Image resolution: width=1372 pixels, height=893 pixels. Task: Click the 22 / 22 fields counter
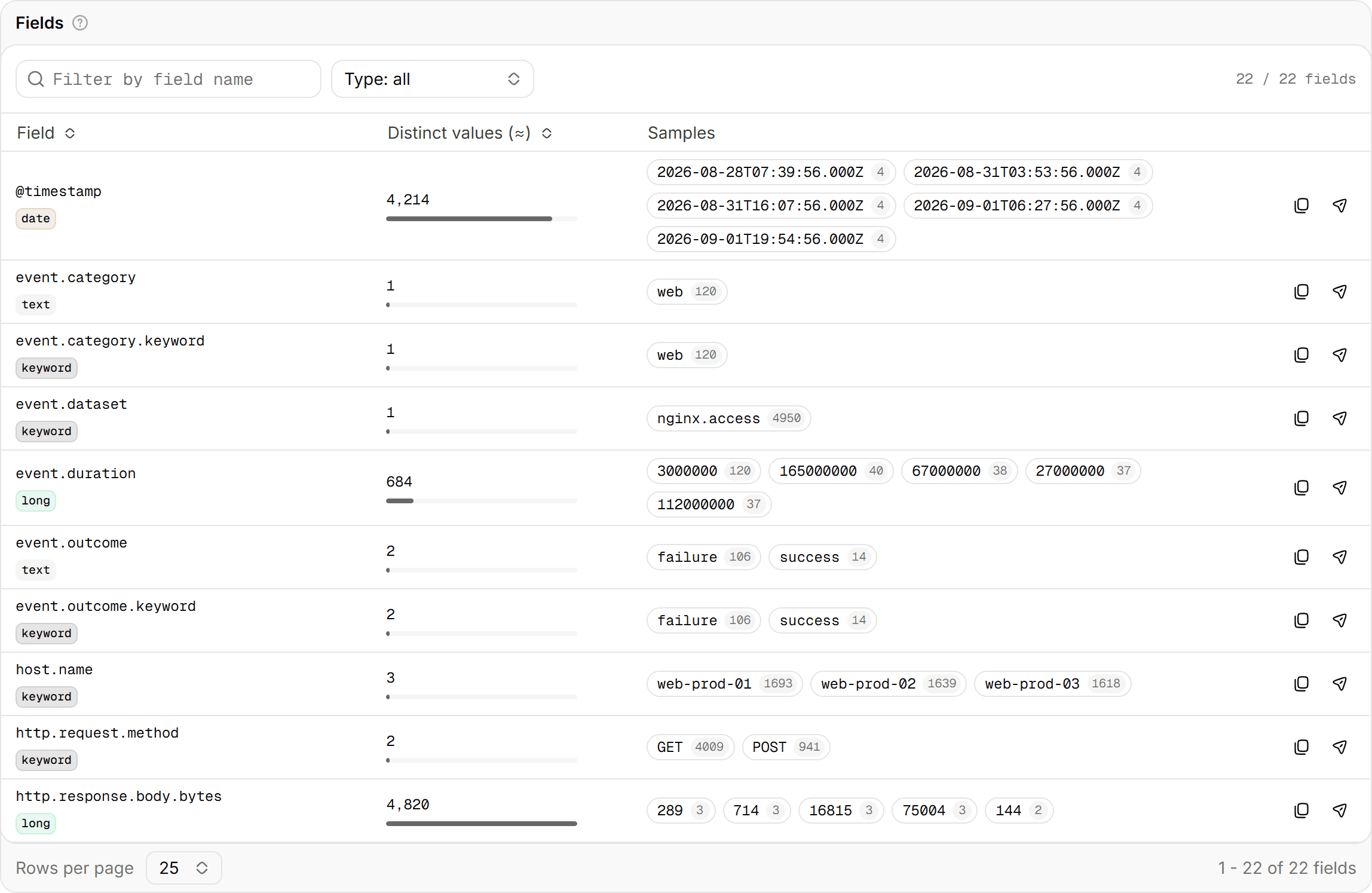click(x=1296, y=79)
